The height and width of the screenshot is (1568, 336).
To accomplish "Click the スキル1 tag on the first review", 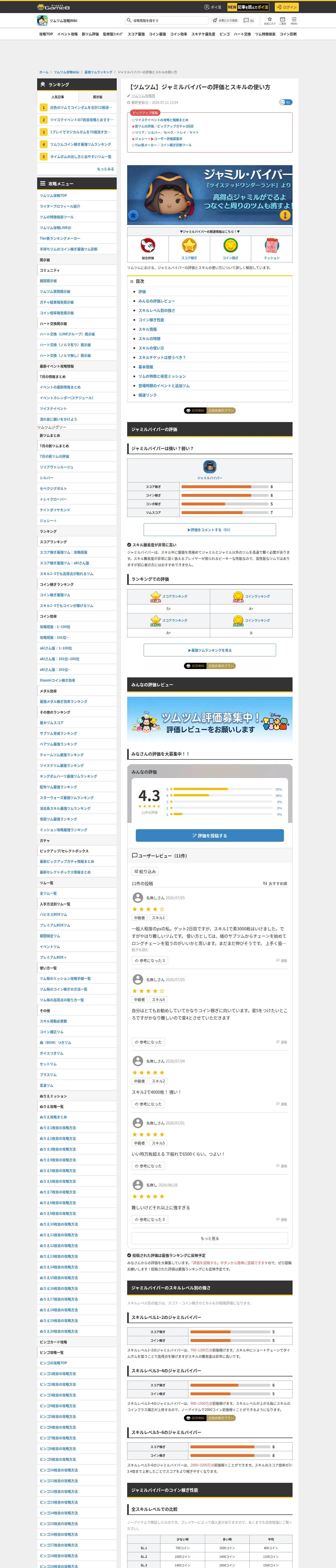I will pos(159,918).
